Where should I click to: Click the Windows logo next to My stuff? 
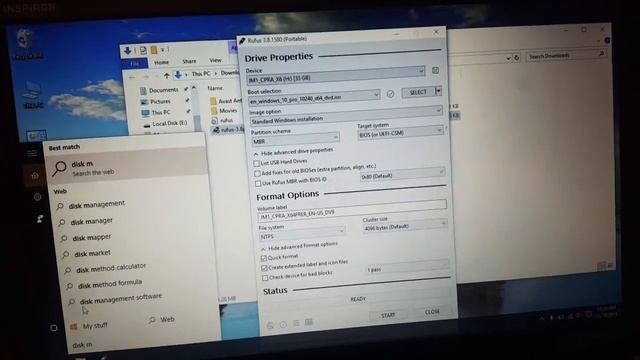tap(73, 327)
